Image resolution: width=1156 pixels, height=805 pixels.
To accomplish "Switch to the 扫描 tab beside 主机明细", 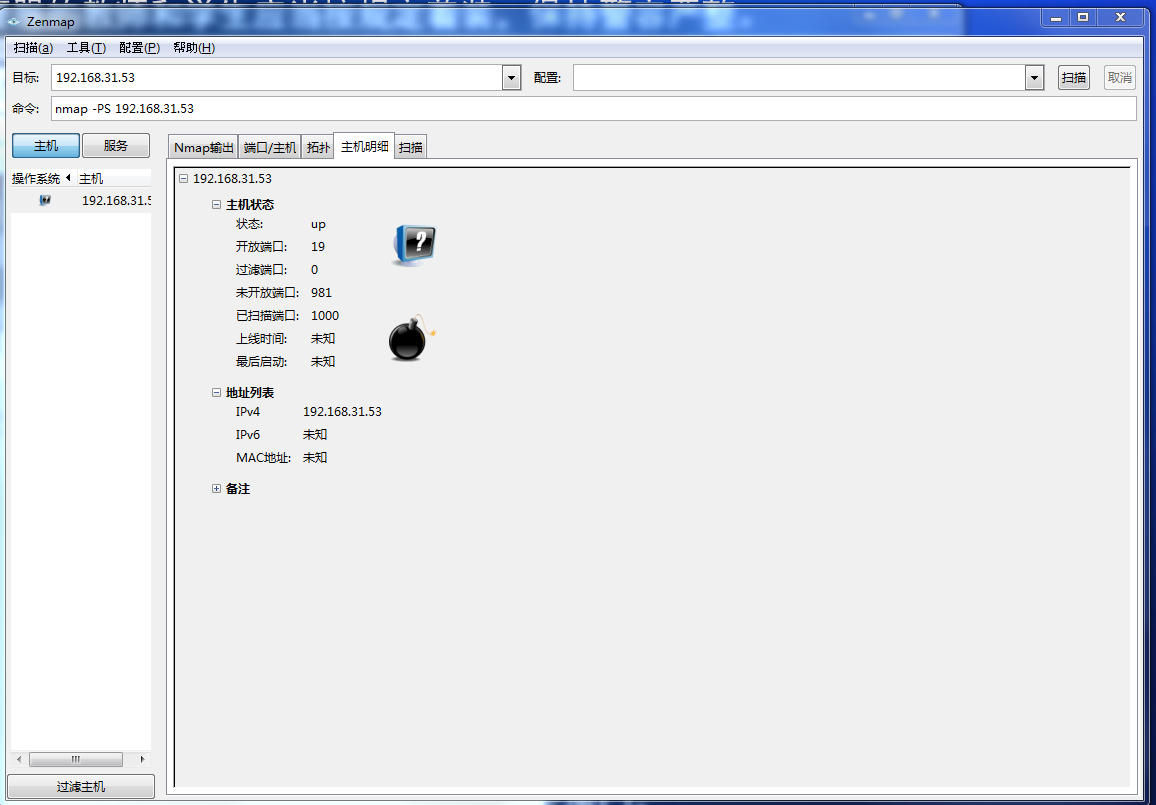I will pos(411,147).
